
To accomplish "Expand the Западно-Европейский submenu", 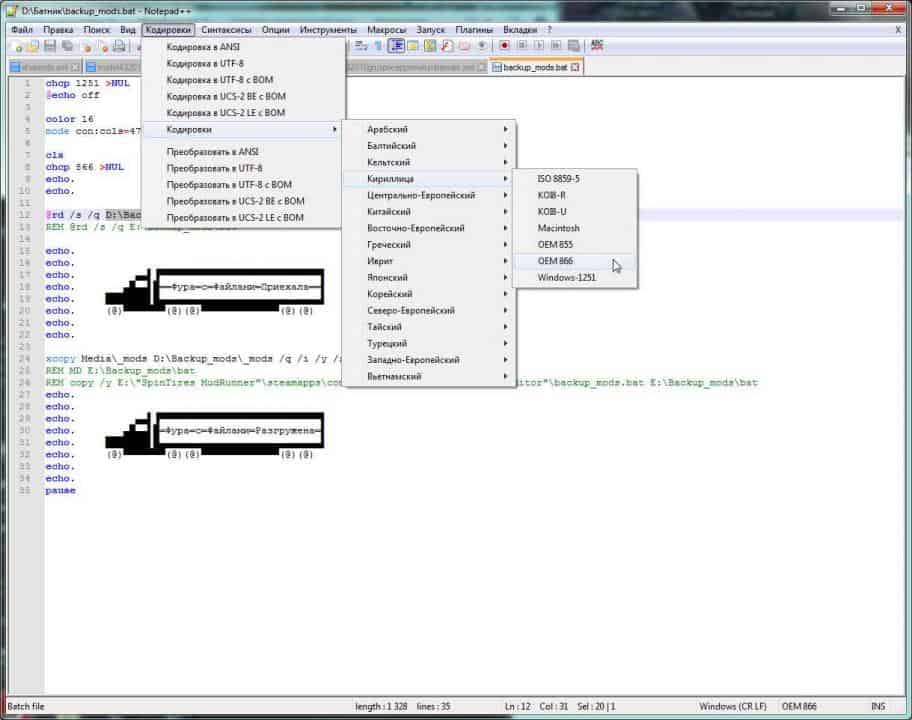I will pos(413,360).
